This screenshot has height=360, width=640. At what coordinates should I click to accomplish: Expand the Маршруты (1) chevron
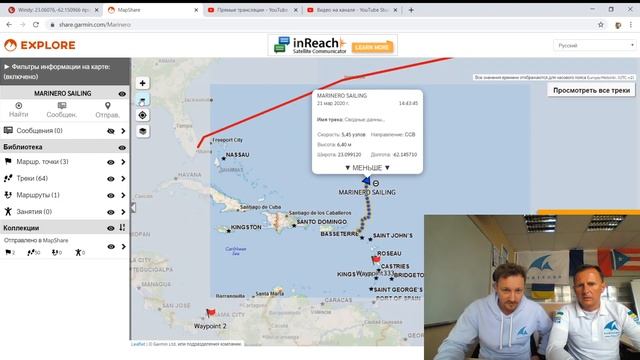coord(123,196)
